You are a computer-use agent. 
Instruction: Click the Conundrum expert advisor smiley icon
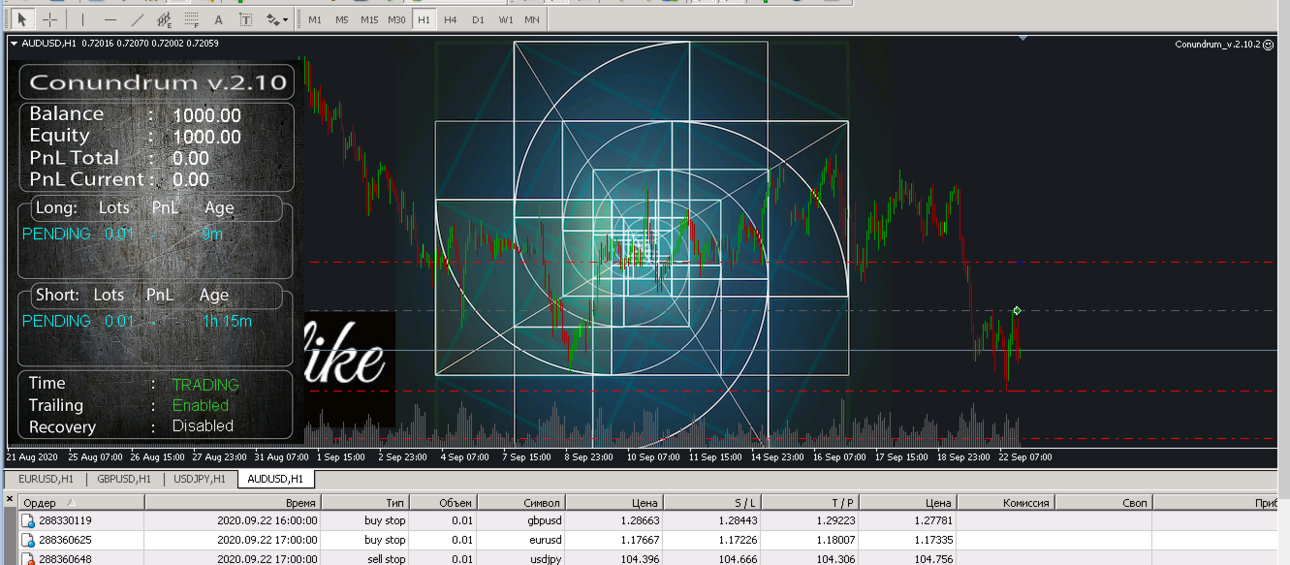coord(1269,44)
